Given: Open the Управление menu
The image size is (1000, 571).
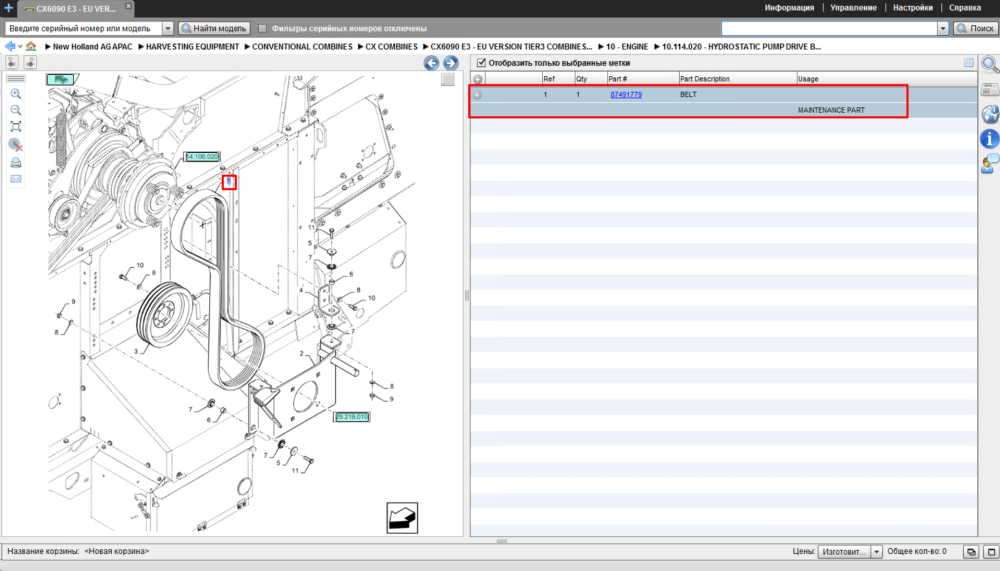Looking at the screenshot, I should click(853, 8).
